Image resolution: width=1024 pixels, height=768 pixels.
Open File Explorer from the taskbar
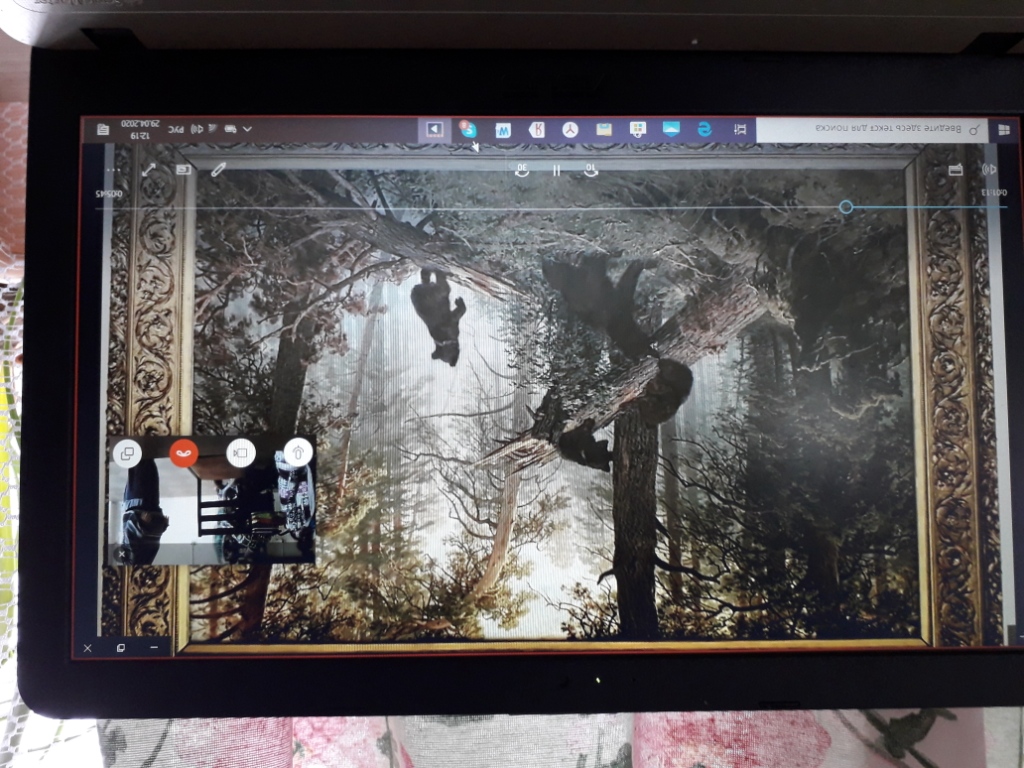tap(604, 129)
